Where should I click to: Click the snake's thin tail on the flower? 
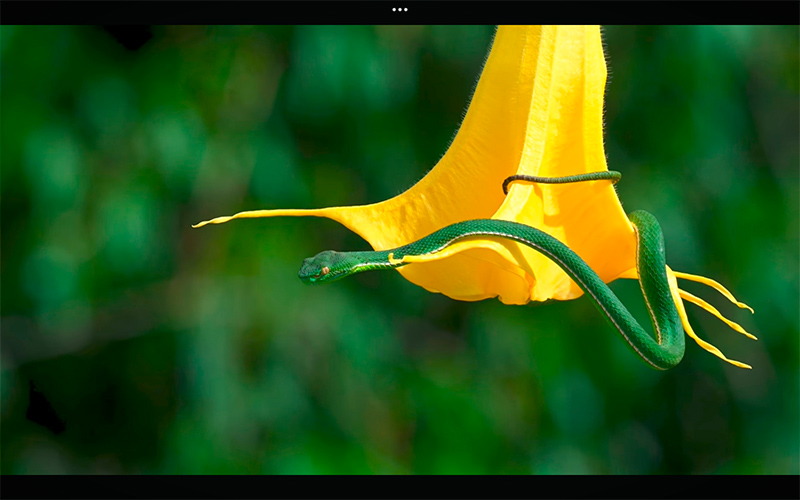pos(560,179)
